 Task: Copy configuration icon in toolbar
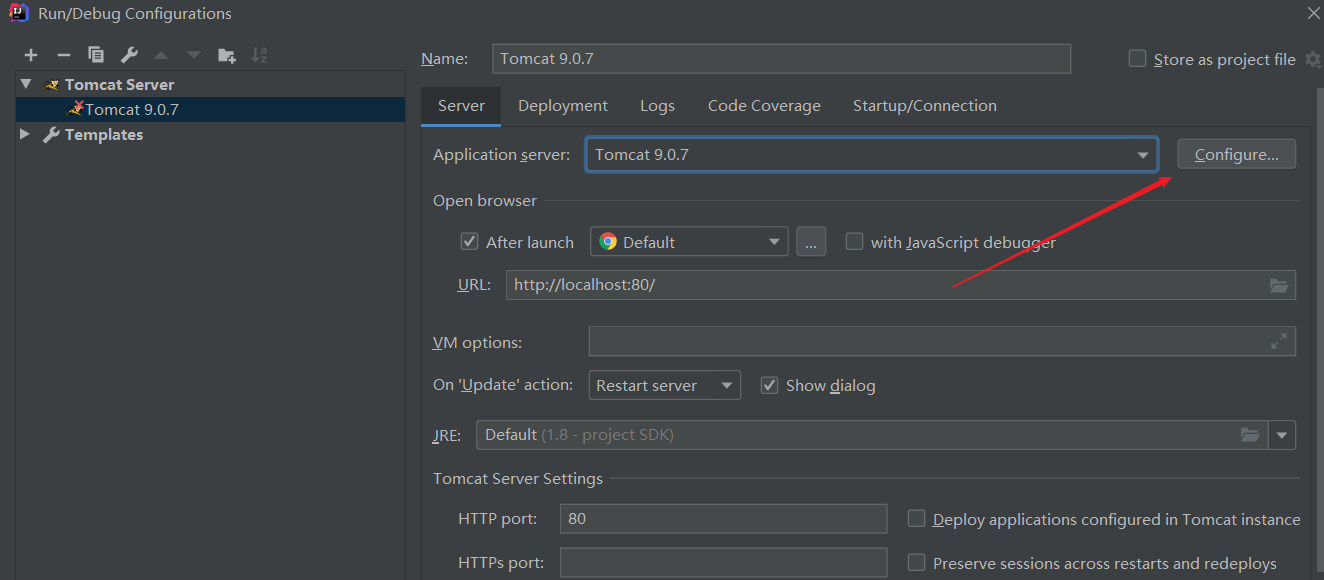[96, 56]
